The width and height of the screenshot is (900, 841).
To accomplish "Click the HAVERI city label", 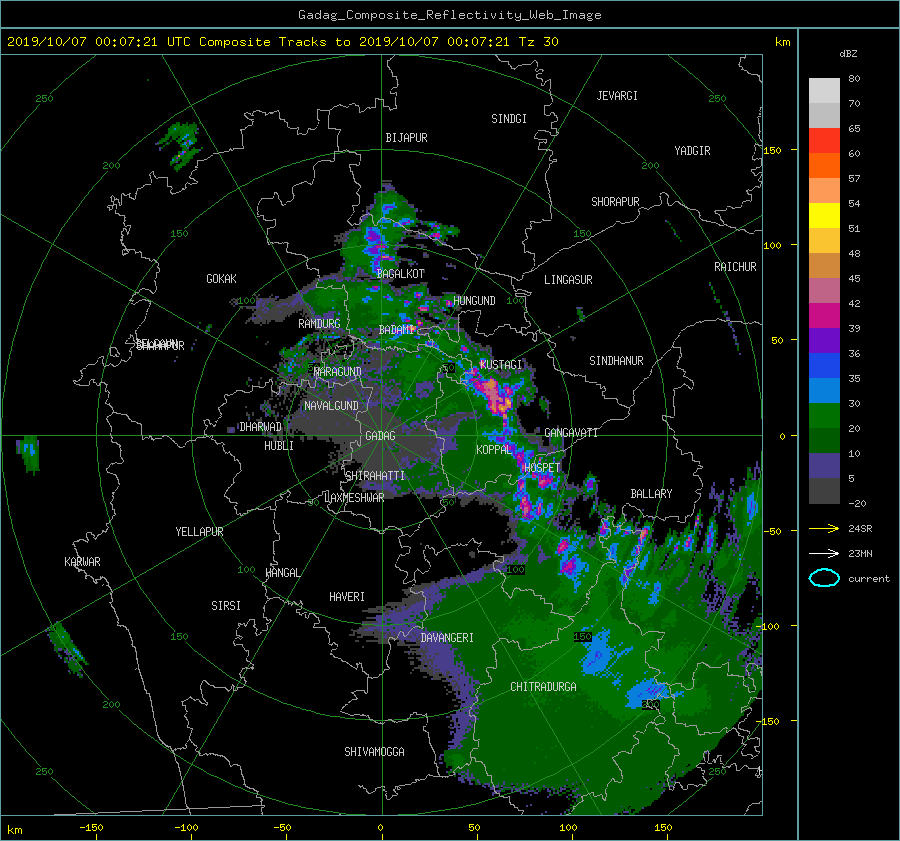I will [347, 597].
